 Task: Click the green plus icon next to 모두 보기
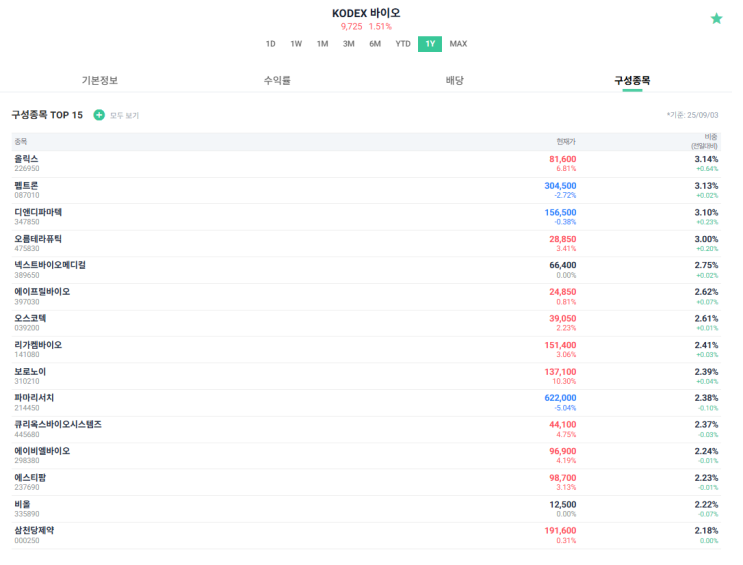click(99, 115)
